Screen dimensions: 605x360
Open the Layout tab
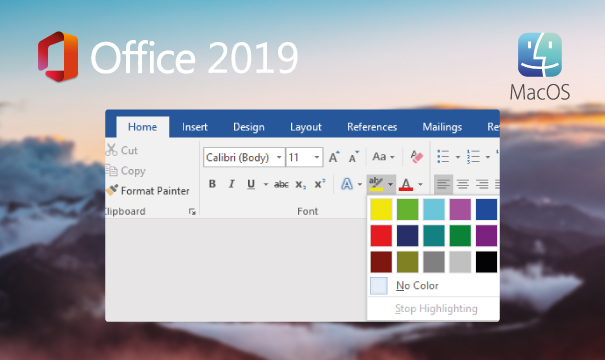tap(306, 127)
